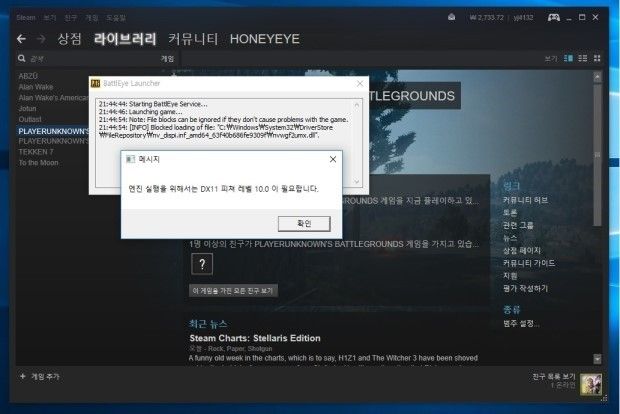This screenshot has width=620, height=414.
Task: Click the Steam page scrollbar thumb
Action: pos(597,154)
